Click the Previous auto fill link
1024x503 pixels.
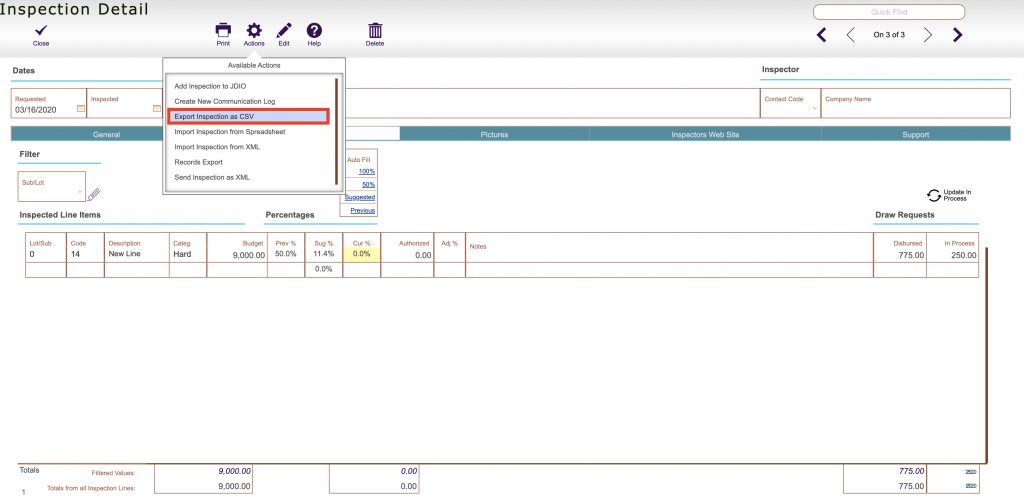point(362,210)
